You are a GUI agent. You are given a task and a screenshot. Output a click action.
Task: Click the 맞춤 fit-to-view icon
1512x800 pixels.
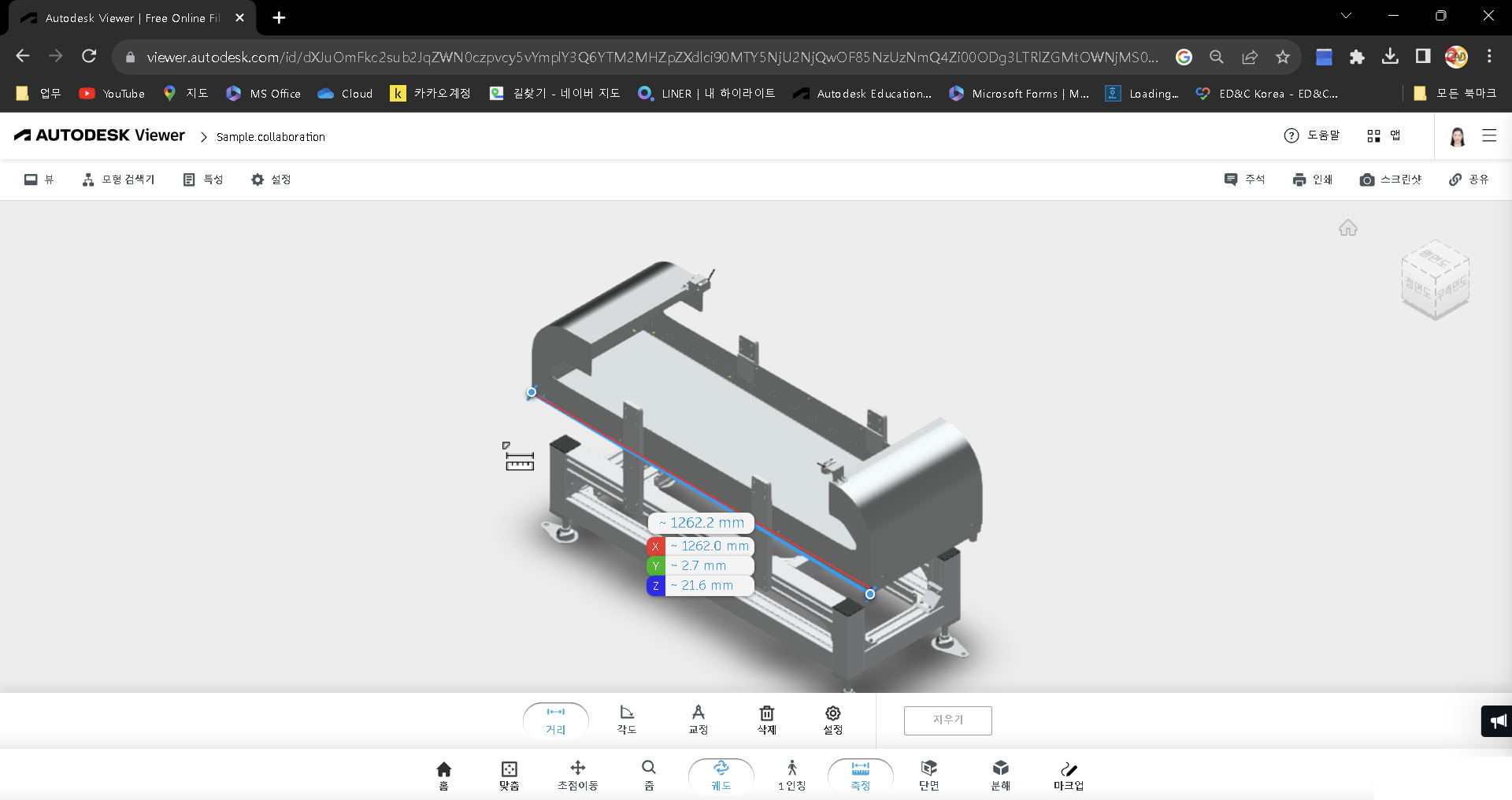509,774
